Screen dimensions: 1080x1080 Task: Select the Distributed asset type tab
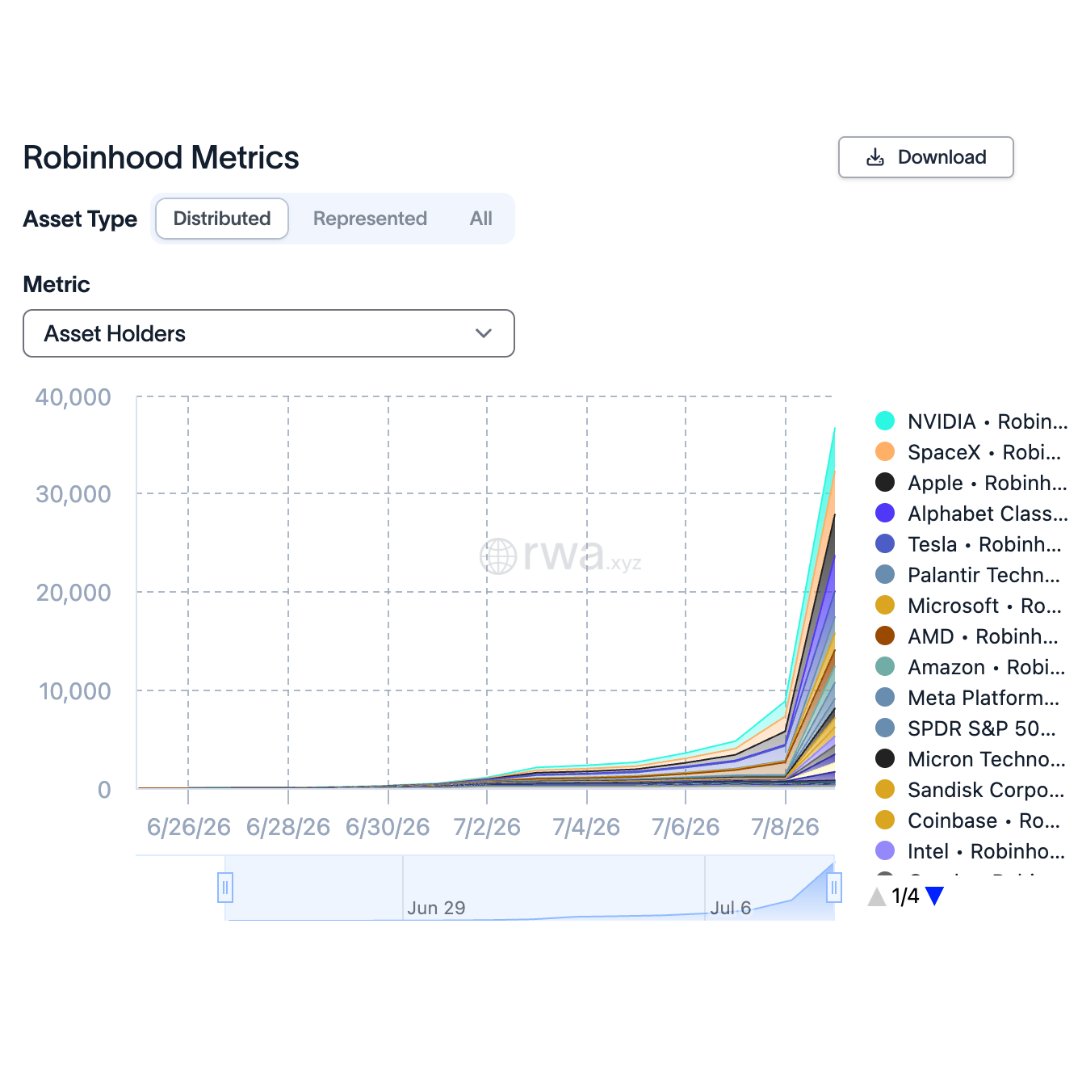click(x=222, y=218)
